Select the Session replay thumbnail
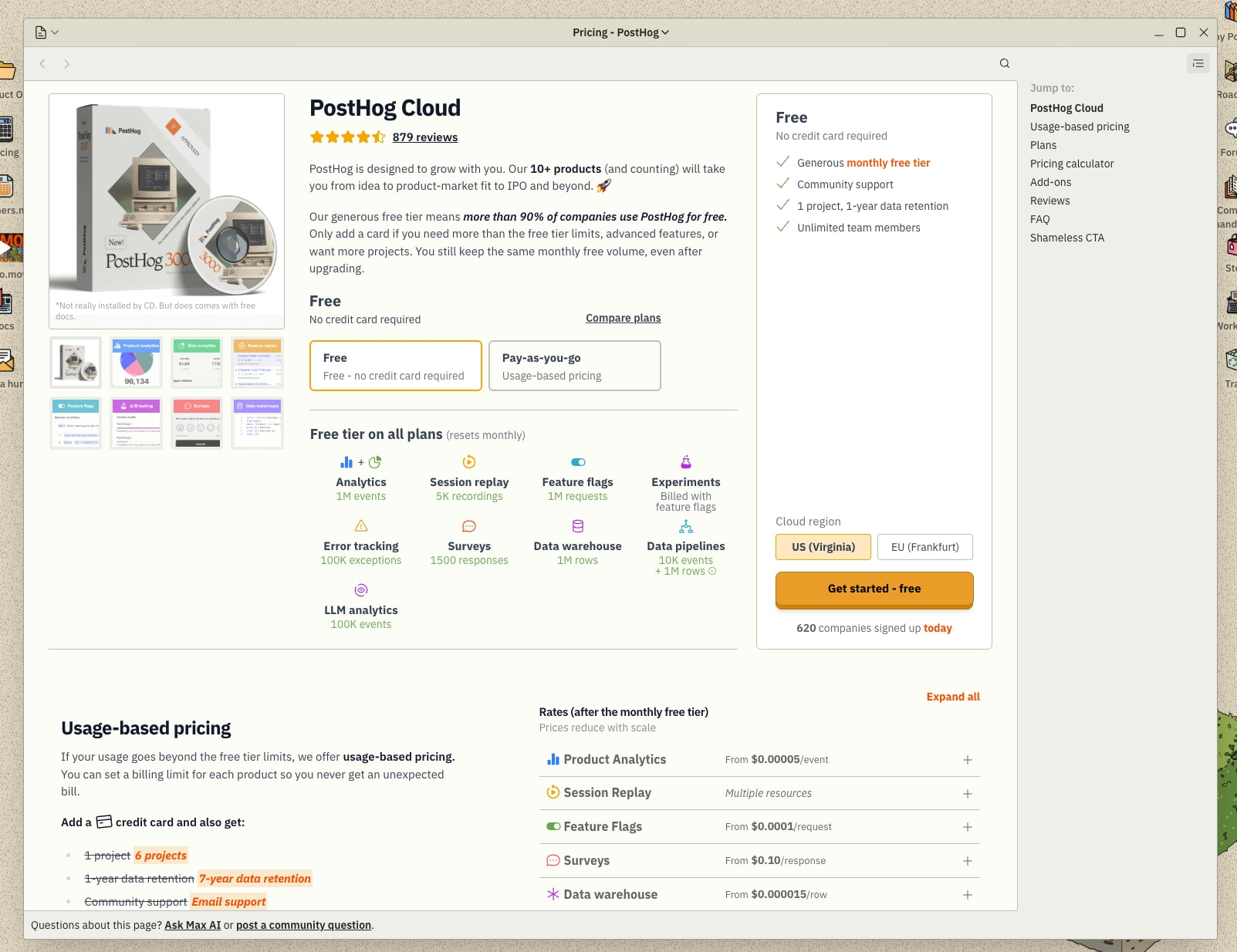 pos(258,363)
